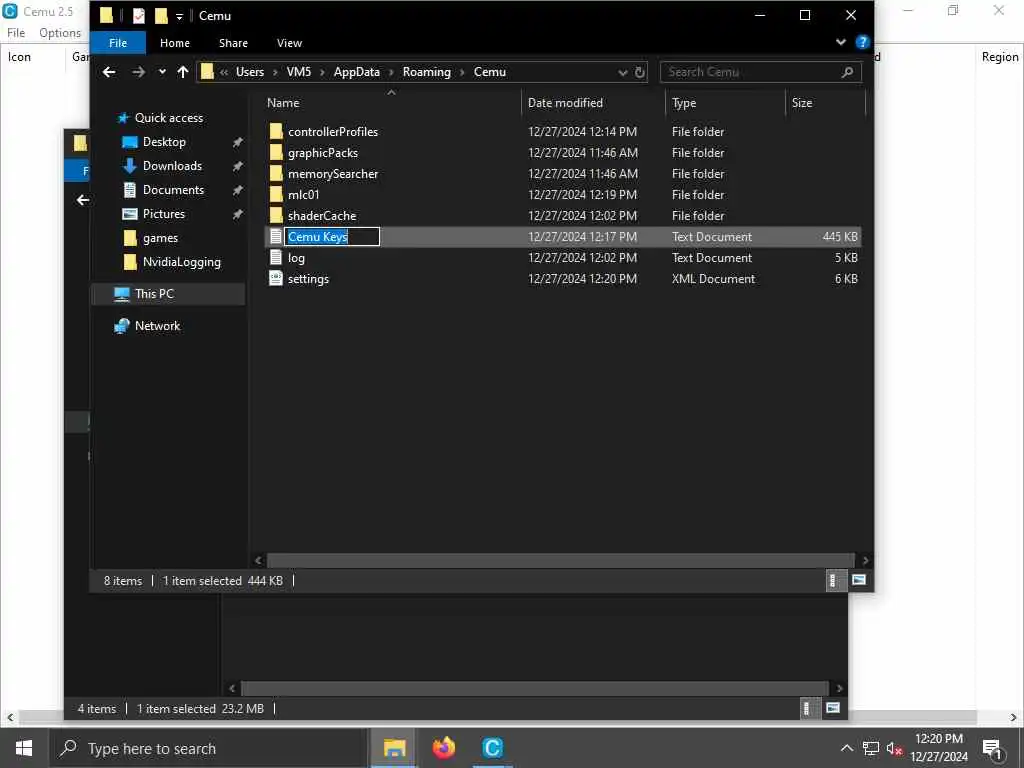Image resolution: width=1024 pixels, height=768 pixels.
Task: Click the Cemu Keys rename text box
Action: point(332,236)
